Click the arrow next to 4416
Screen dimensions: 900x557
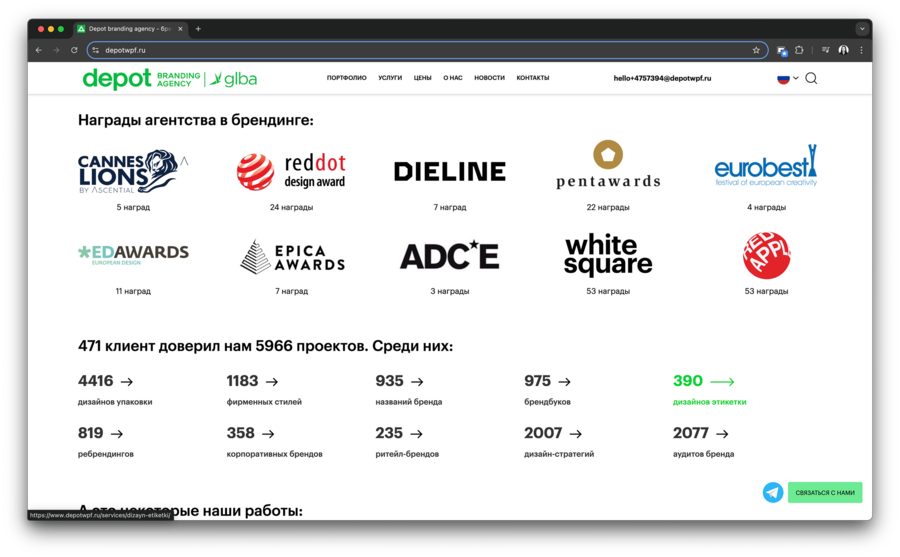pyautogui.click(x=127, y=382)
